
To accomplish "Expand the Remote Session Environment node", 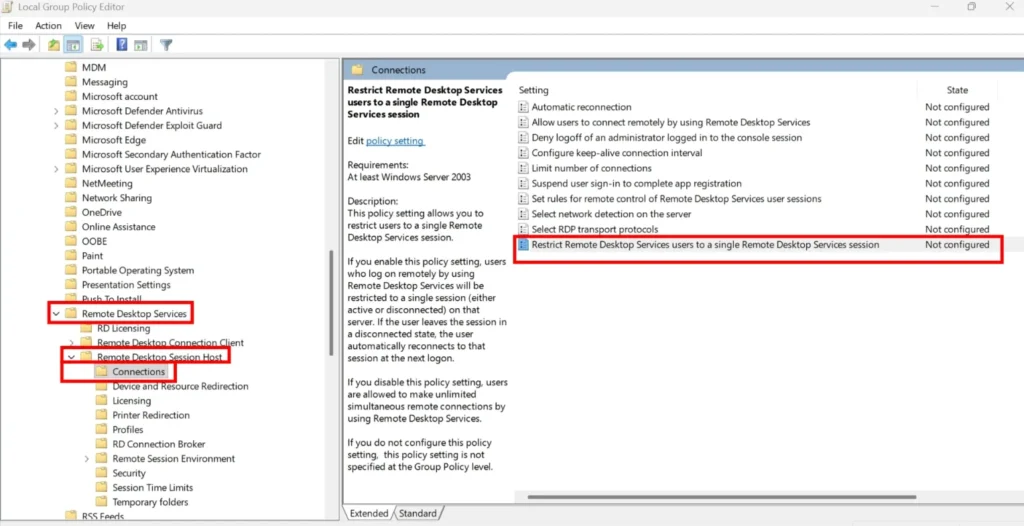I will click(x=87, y=459).
